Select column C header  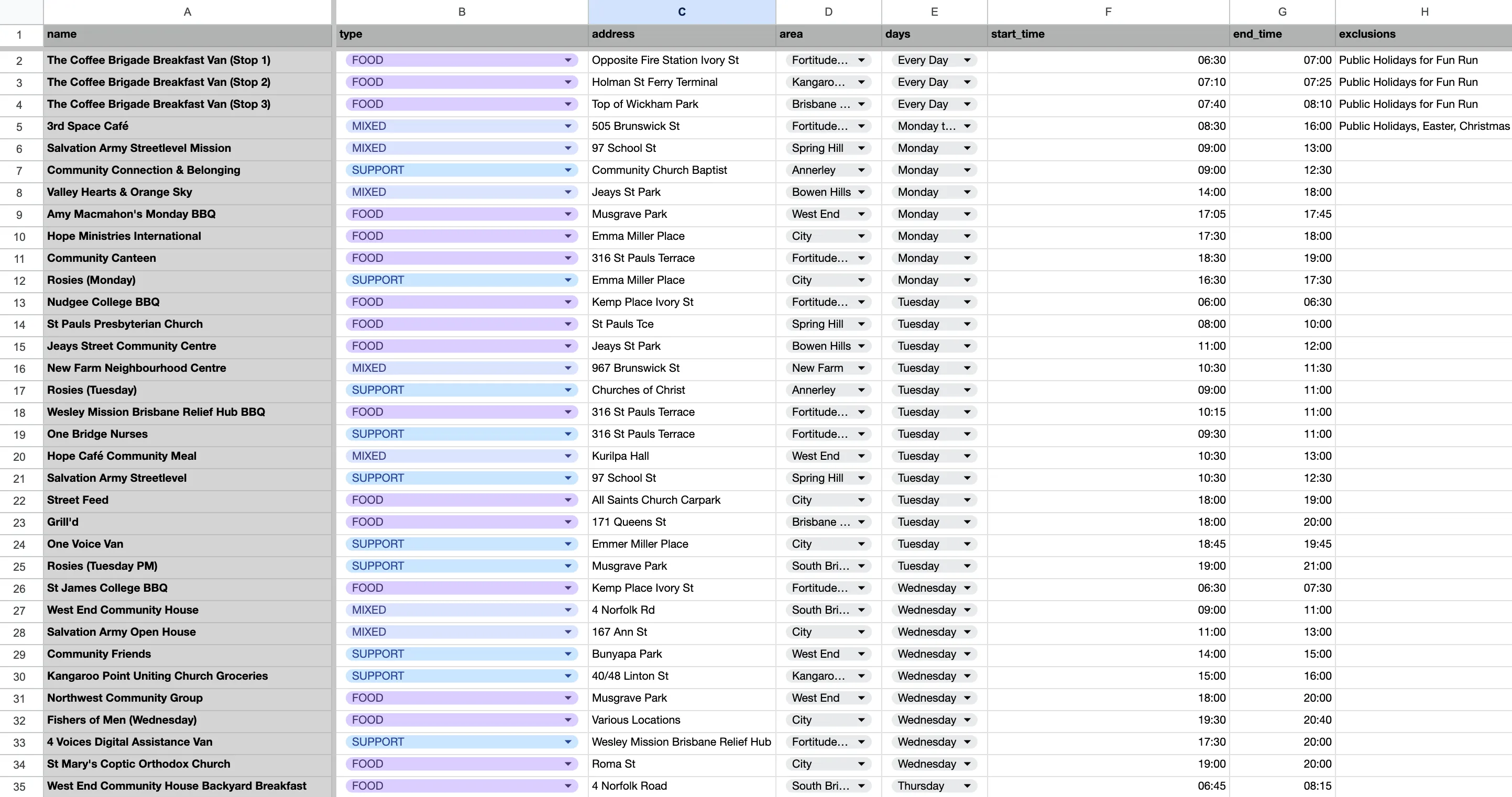click(682, 12)
